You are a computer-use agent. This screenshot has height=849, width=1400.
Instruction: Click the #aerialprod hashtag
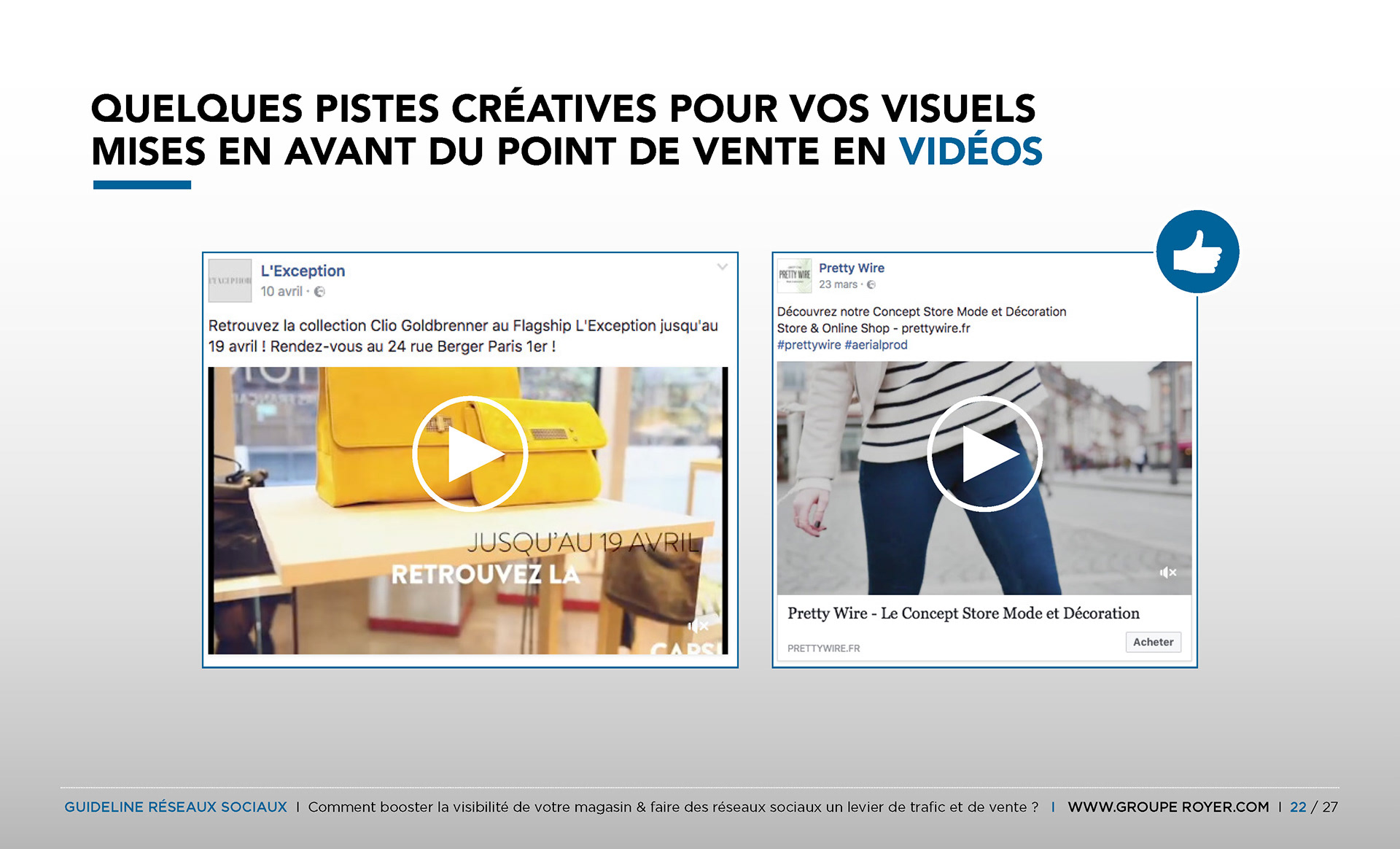pos(876,345)
